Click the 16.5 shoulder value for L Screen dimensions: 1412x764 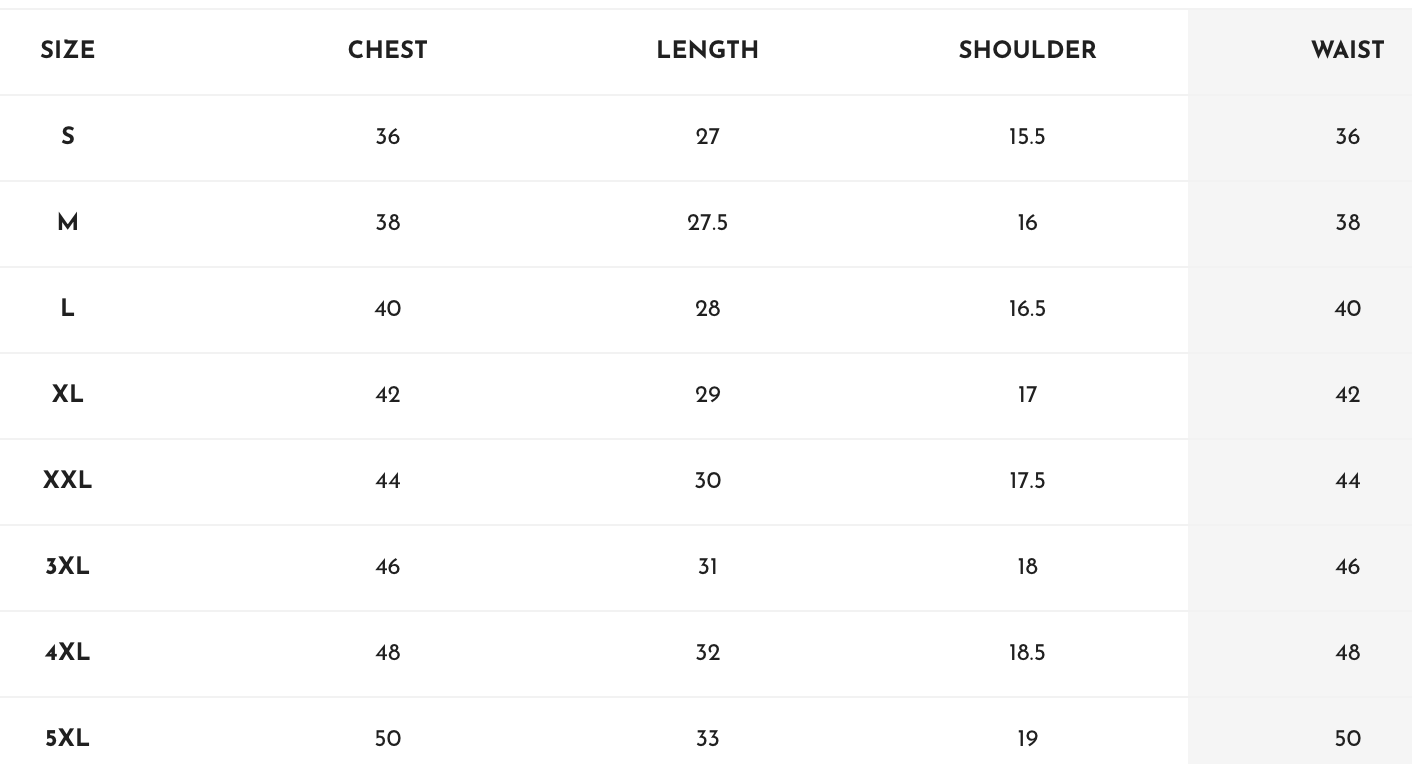(1028, 308)
